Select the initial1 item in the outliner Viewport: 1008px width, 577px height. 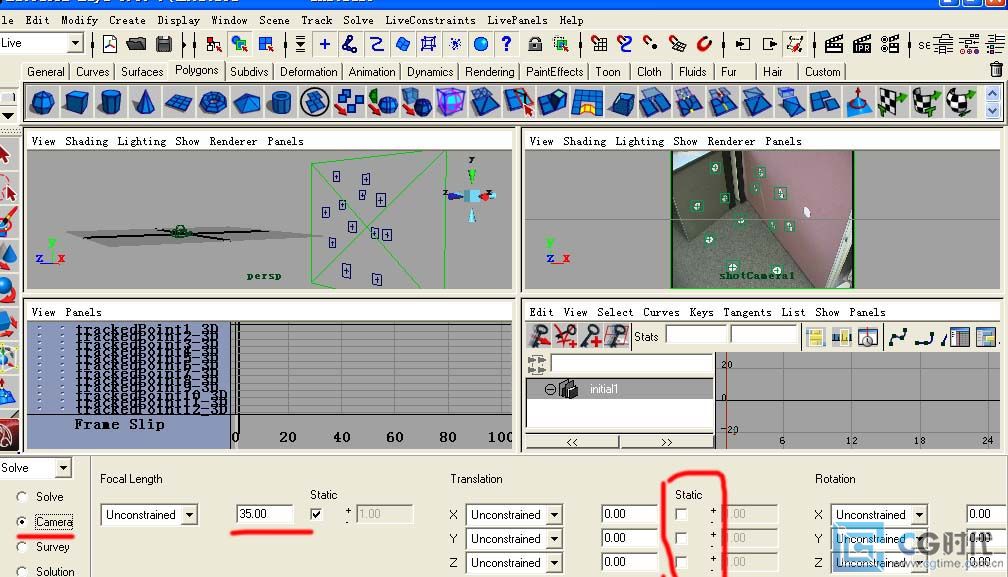[x=620, y=389]
